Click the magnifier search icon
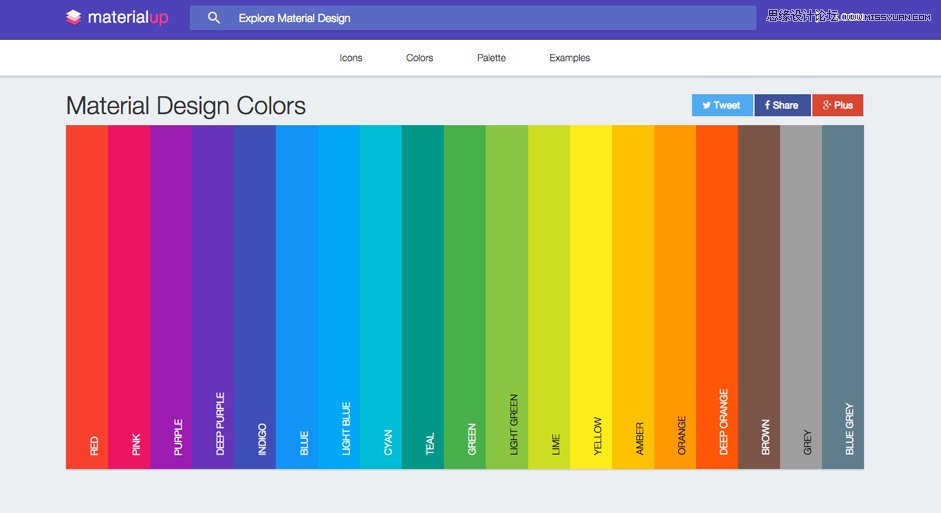The height and width of the screenshot is (513, 941). coord(214,18)
